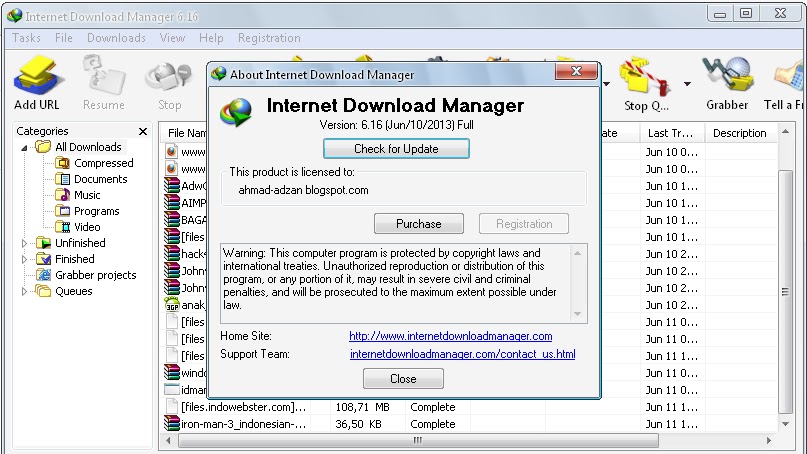Expand the Unfinished category
This screenshot has height=454, width=807.
click(24, 243)
